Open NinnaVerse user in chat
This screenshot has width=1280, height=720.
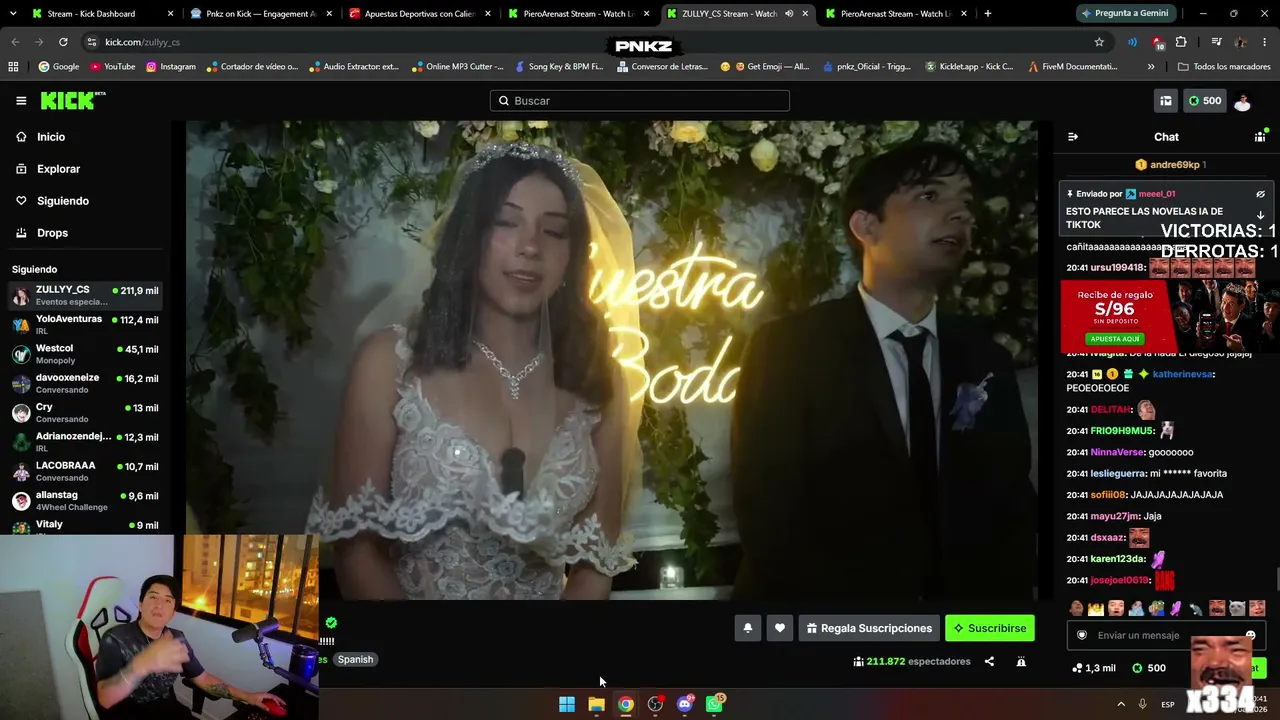[1117, 452]
